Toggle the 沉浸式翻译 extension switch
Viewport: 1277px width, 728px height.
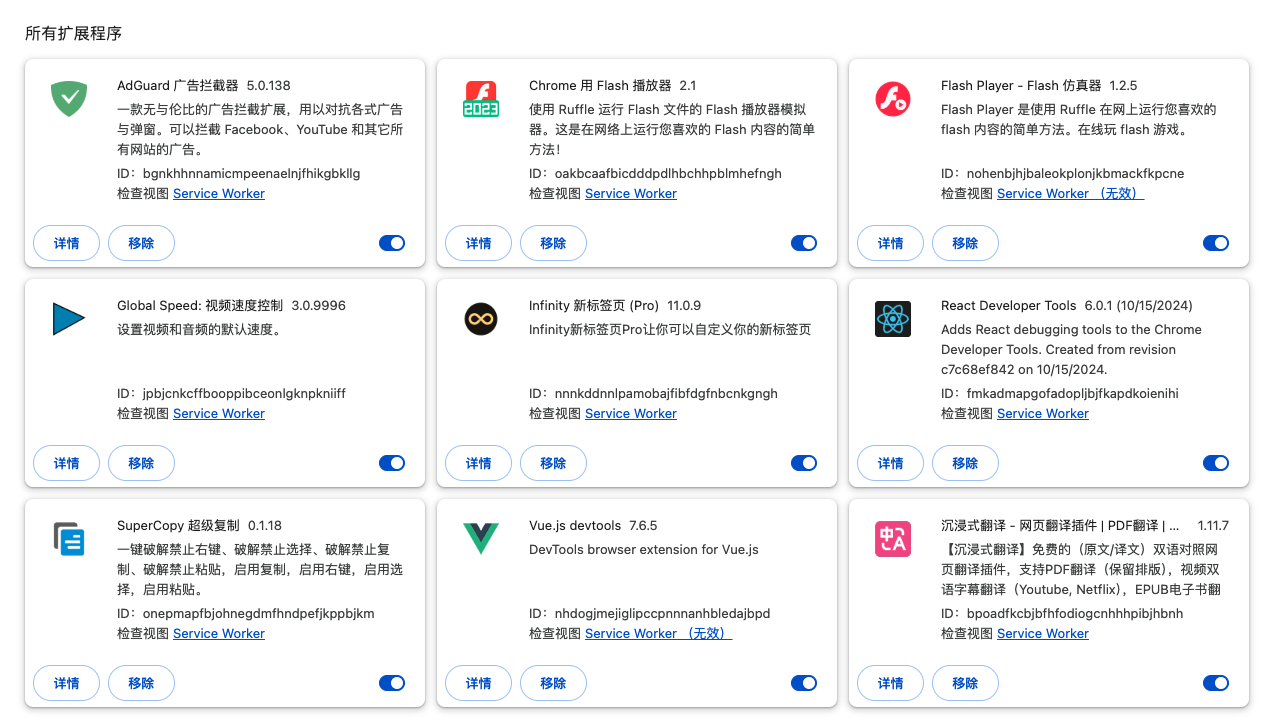click(1216, 683)
